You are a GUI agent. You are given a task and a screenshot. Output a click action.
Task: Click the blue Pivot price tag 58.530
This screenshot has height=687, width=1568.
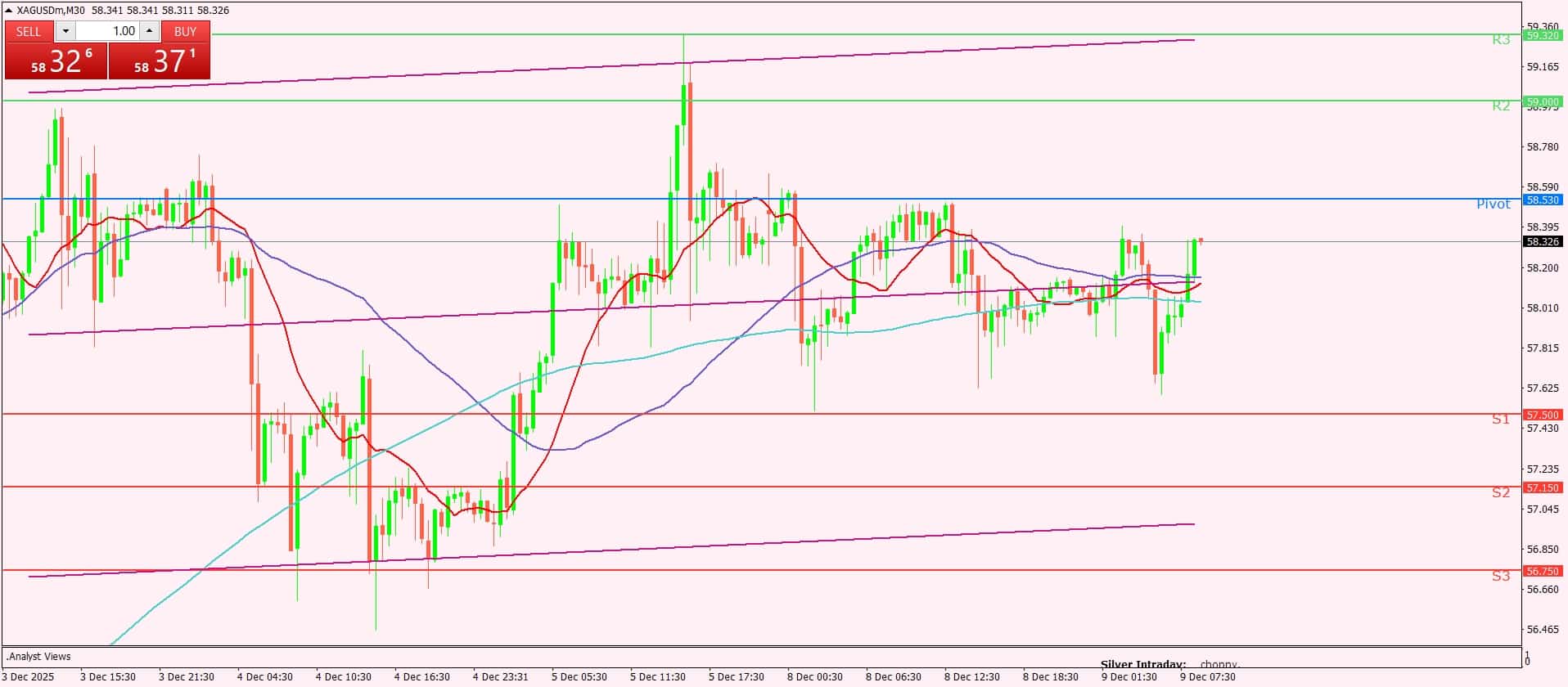[1542, 200]
